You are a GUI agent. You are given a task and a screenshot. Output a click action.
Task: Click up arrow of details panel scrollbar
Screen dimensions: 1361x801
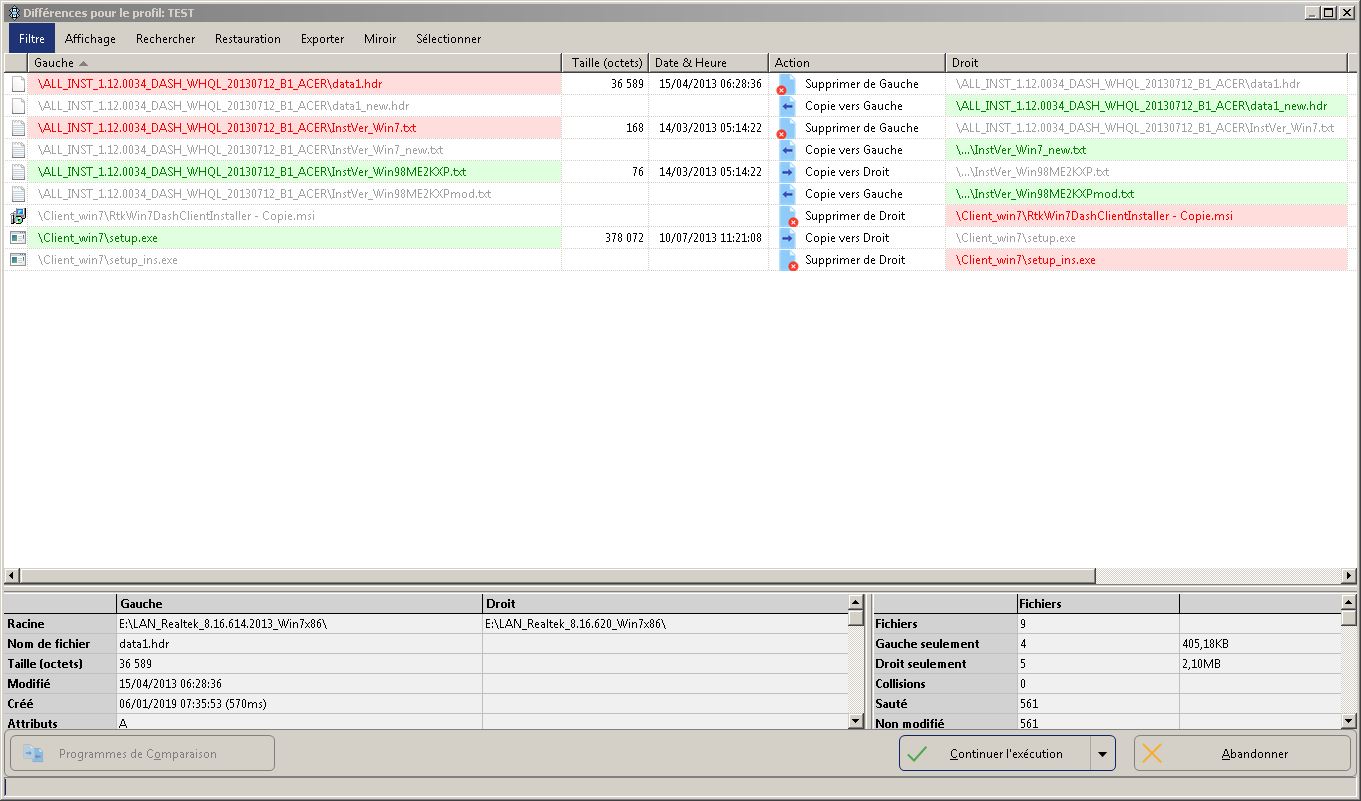tap(855, 602)
